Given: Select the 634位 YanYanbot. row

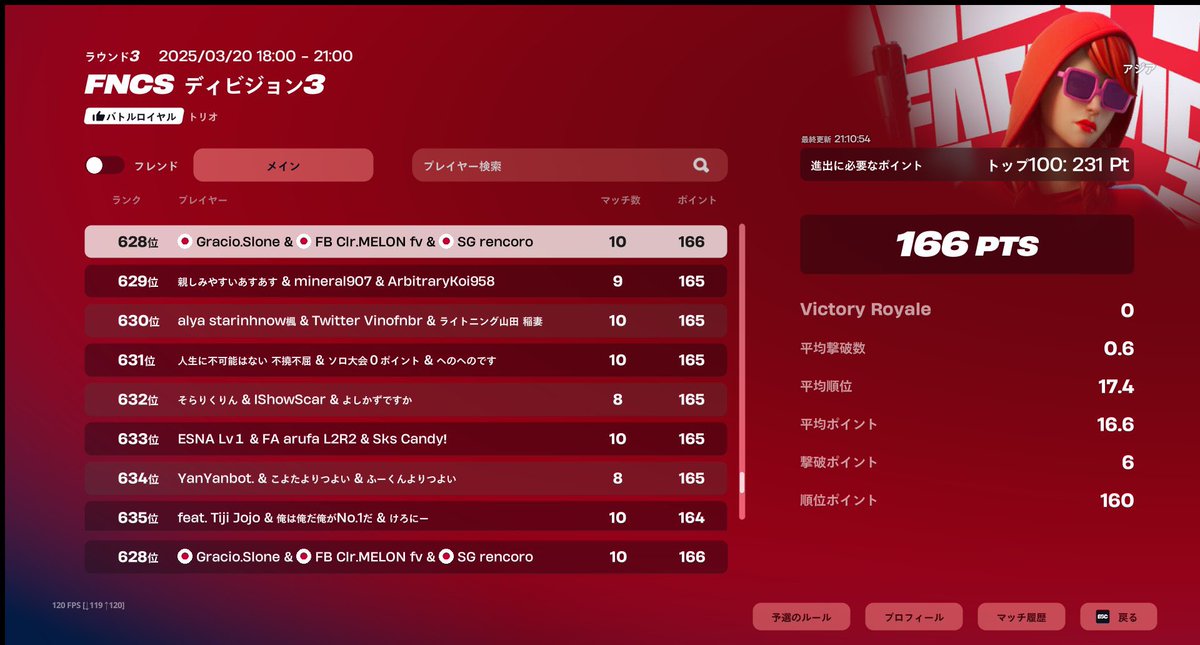Looking at the screenshot, I should 405,478.
